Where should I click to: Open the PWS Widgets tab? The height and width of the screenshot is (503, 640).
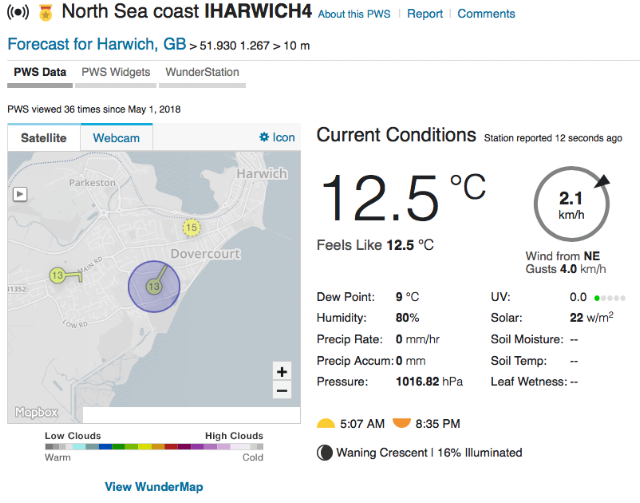tap(116, 72)
